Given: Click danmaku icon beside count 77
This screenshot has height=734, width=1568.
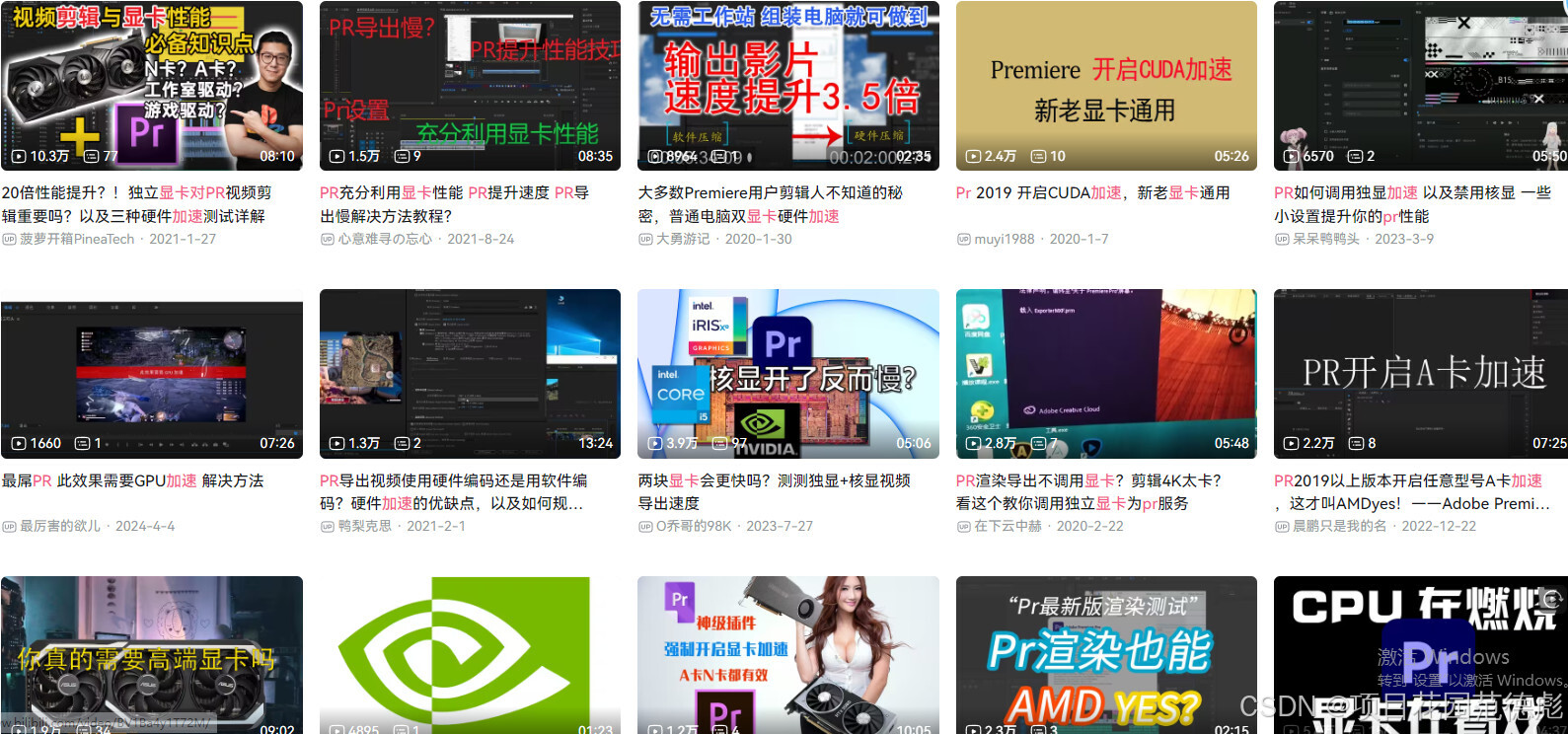Looking at the screenshot, I should tap(91, 156).
